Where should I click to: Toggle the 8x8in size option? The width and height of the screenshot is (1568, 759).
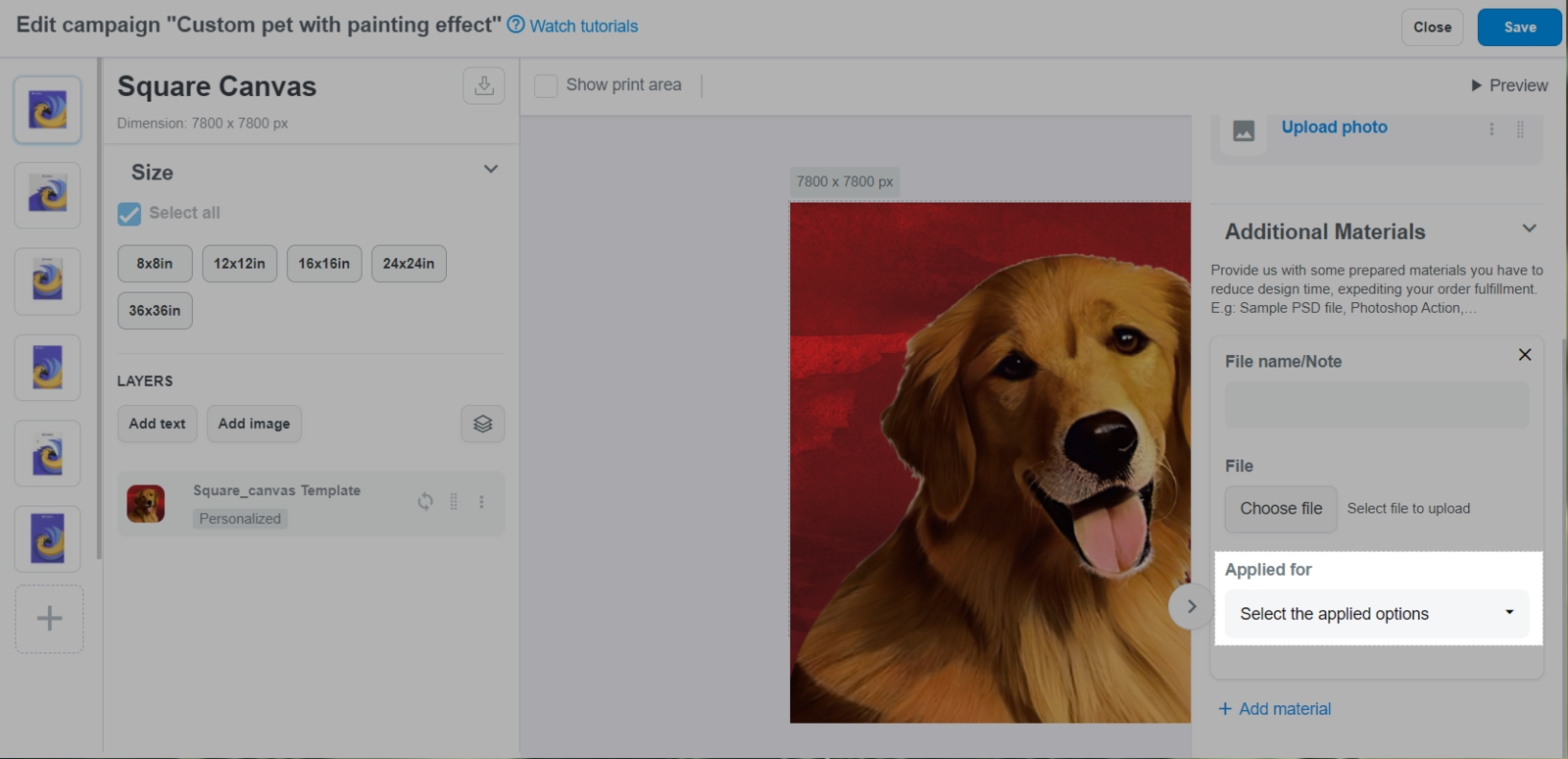(155, 264)
